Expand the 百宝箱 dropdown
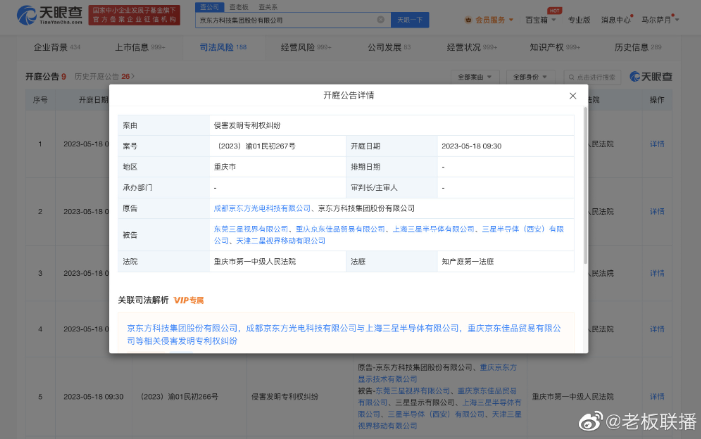Screen dimensions: 701x439 point(541,20)
